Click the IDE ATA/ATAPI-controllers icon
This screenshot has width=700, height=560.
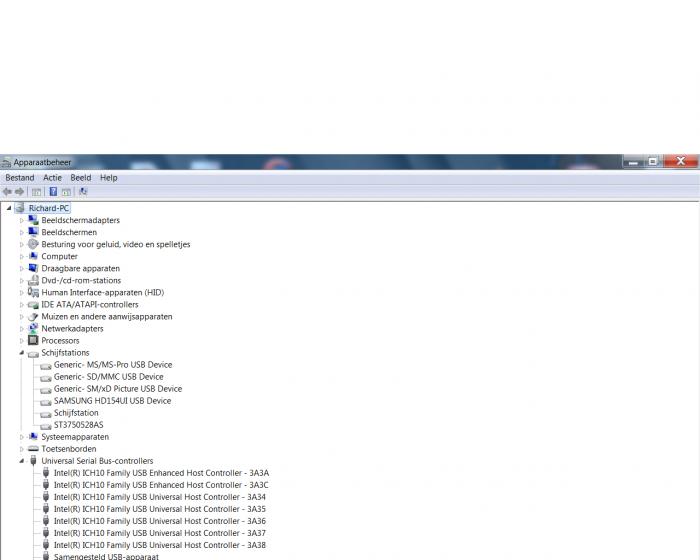33,305
